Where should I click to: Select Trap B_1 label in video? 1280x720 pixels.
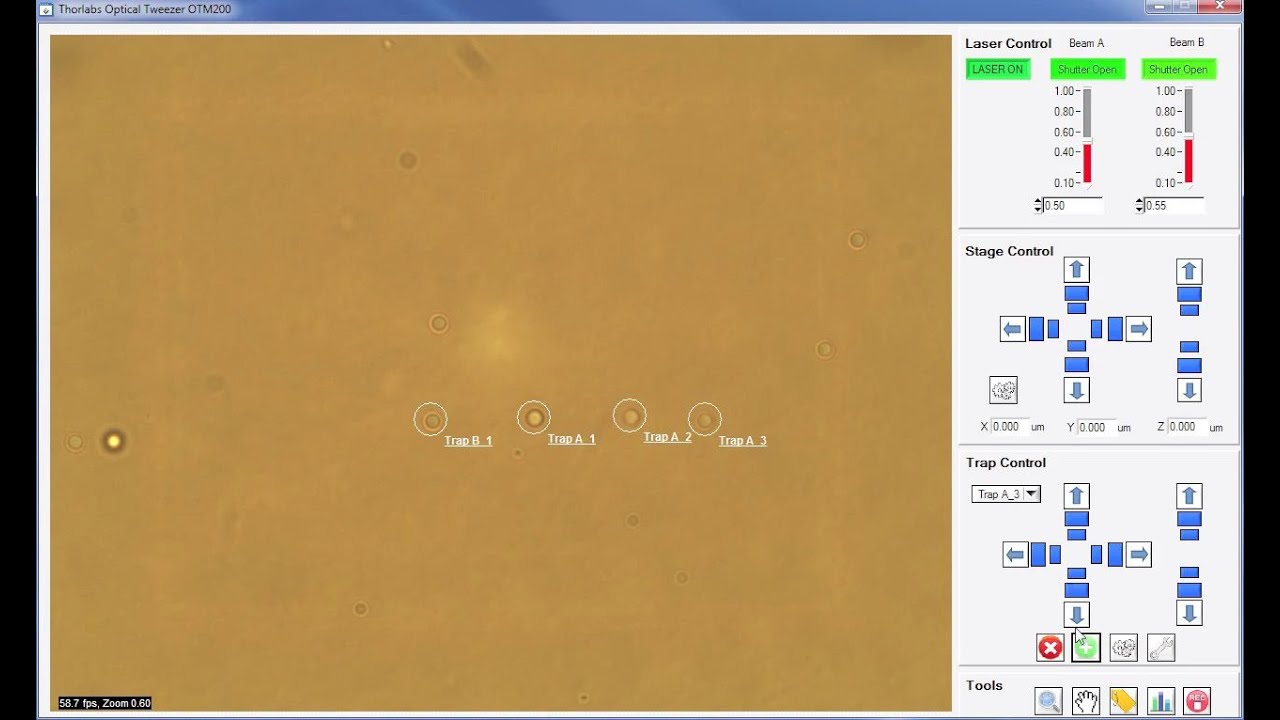(468, 441)
